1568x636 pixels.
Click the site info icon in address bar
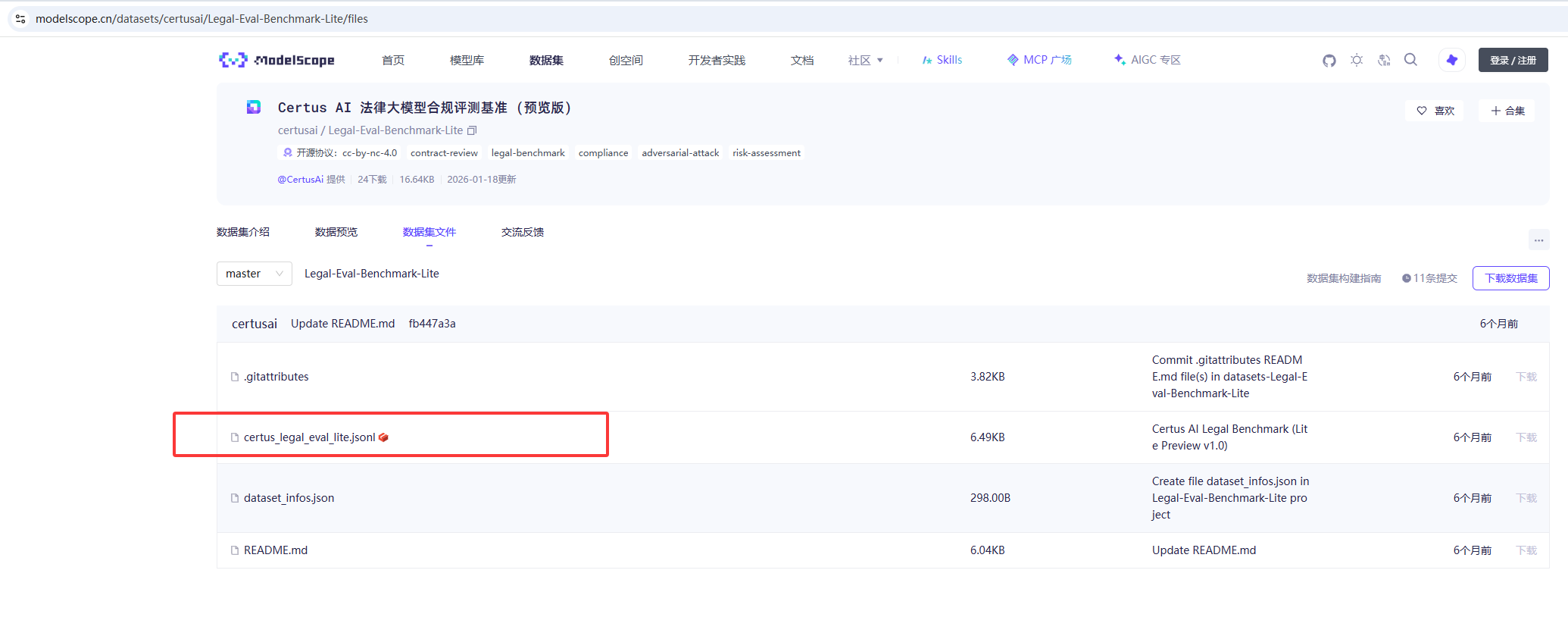20,19
